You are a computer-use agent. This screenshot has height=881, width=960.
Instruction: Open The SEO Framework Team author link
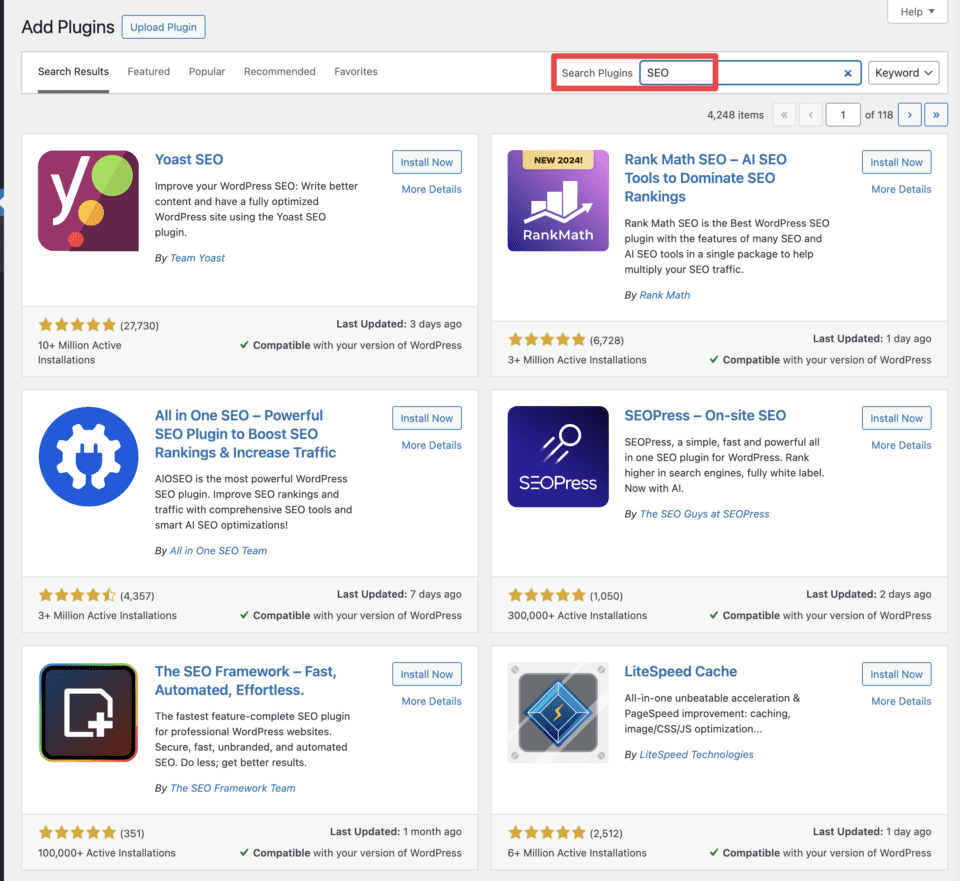(x=233, y=789)
